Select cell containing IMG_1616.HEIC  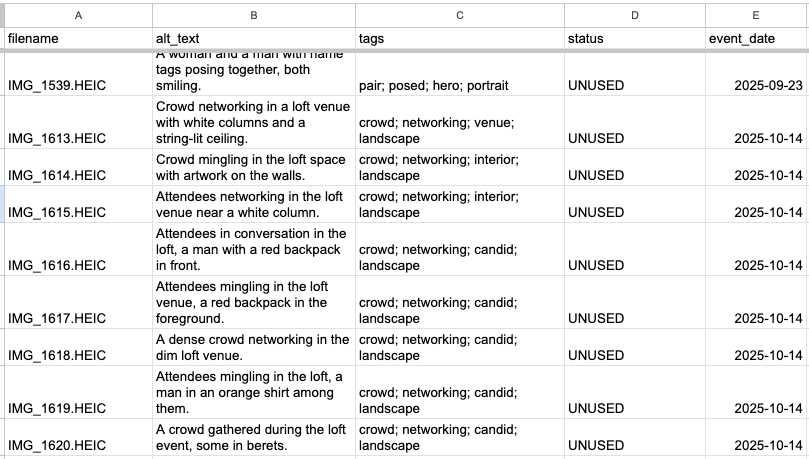tap(78, 249)
